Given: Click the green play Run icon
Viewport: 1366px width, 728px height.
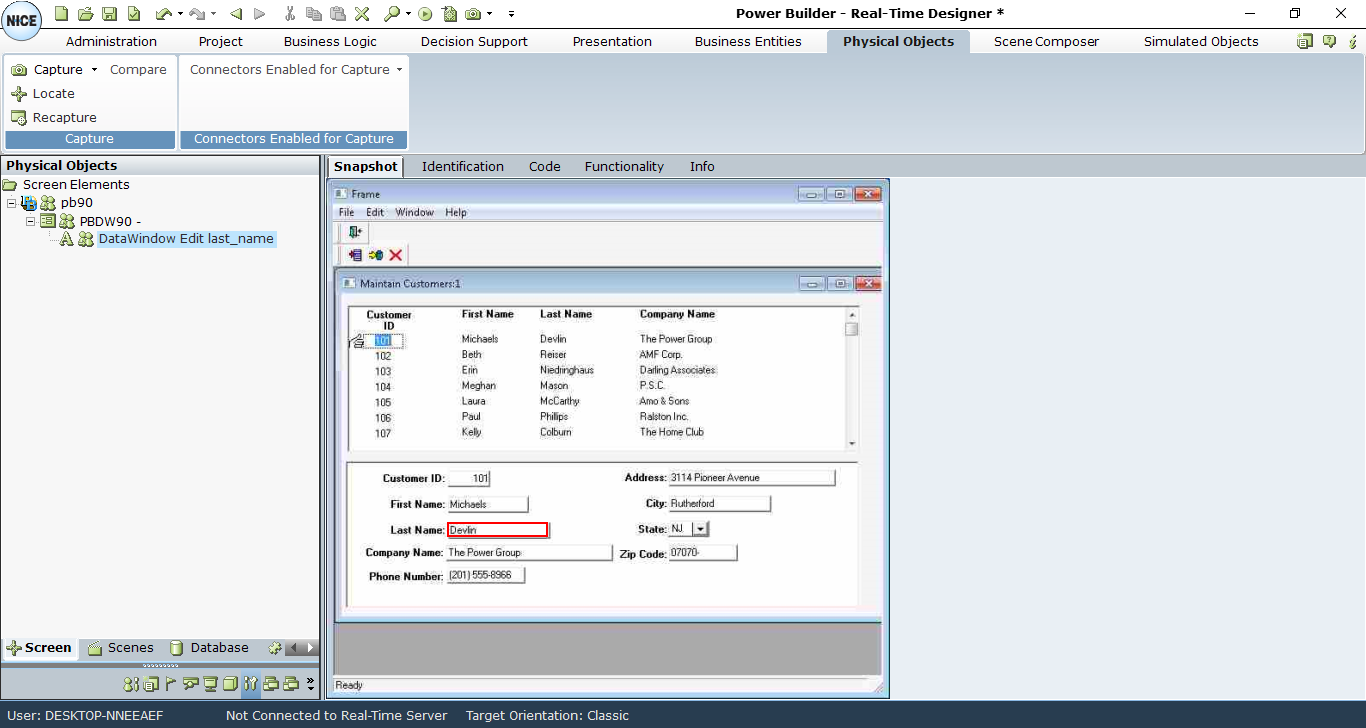Looking at the screenshot, I should tap(425, 14).
